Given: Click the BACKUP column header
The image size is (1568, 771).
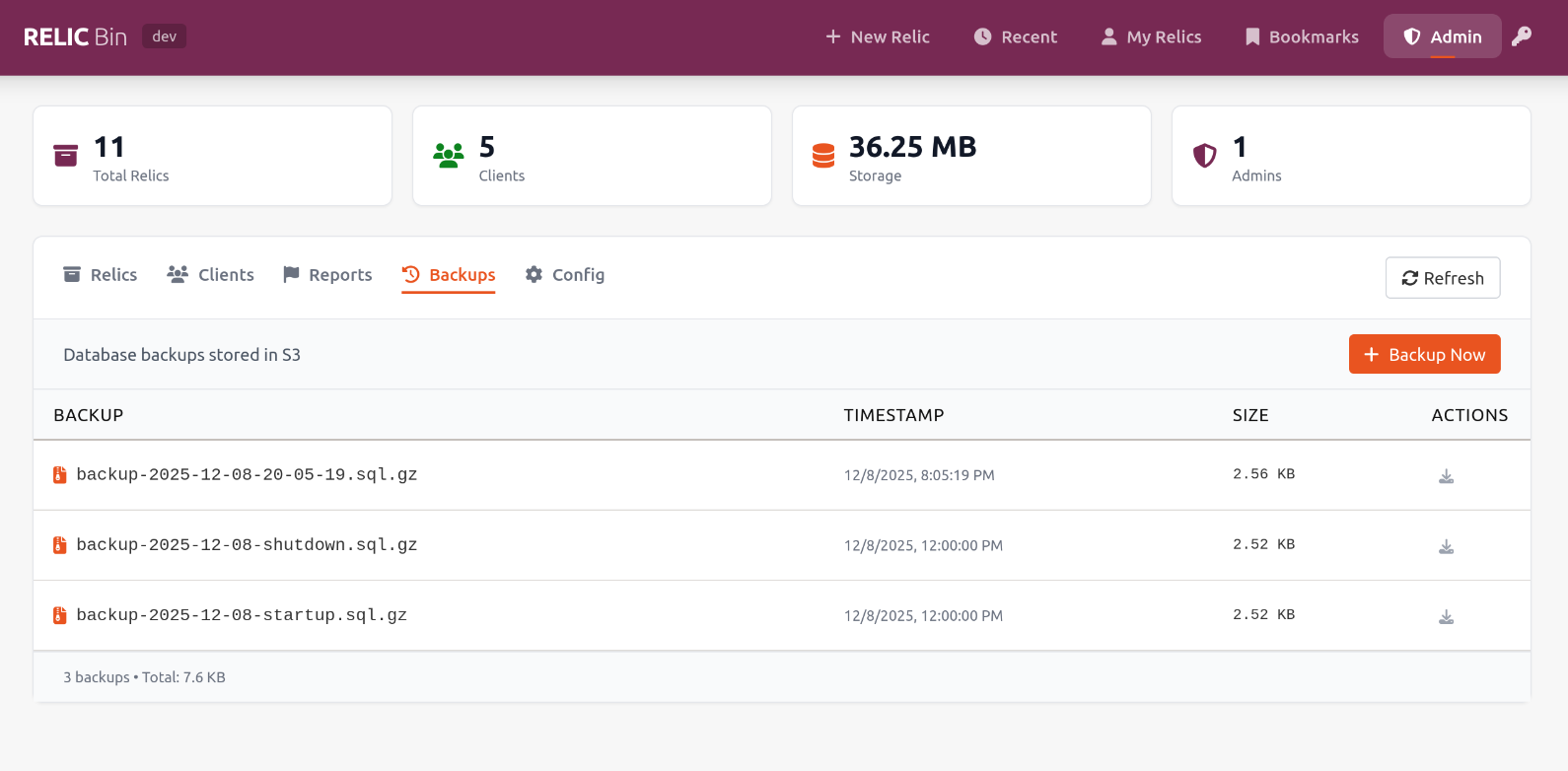Looking at the screenshot, I should [x=89, y=415].
